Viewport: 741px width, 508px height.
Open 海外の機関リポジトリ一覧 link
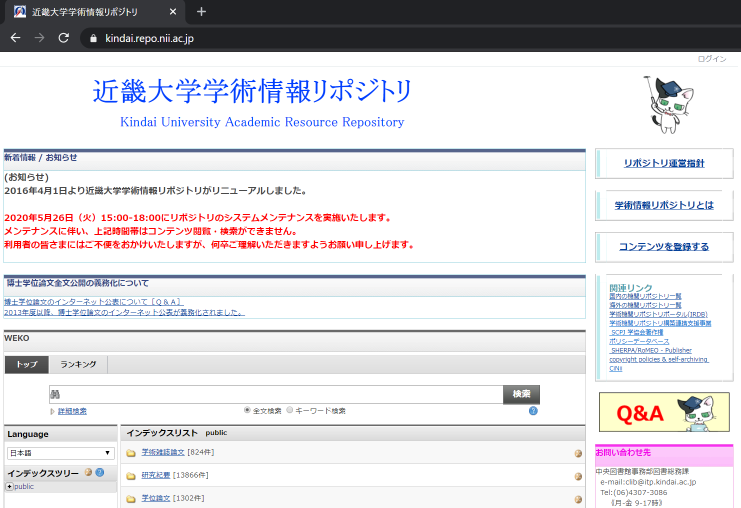(645, 305)
